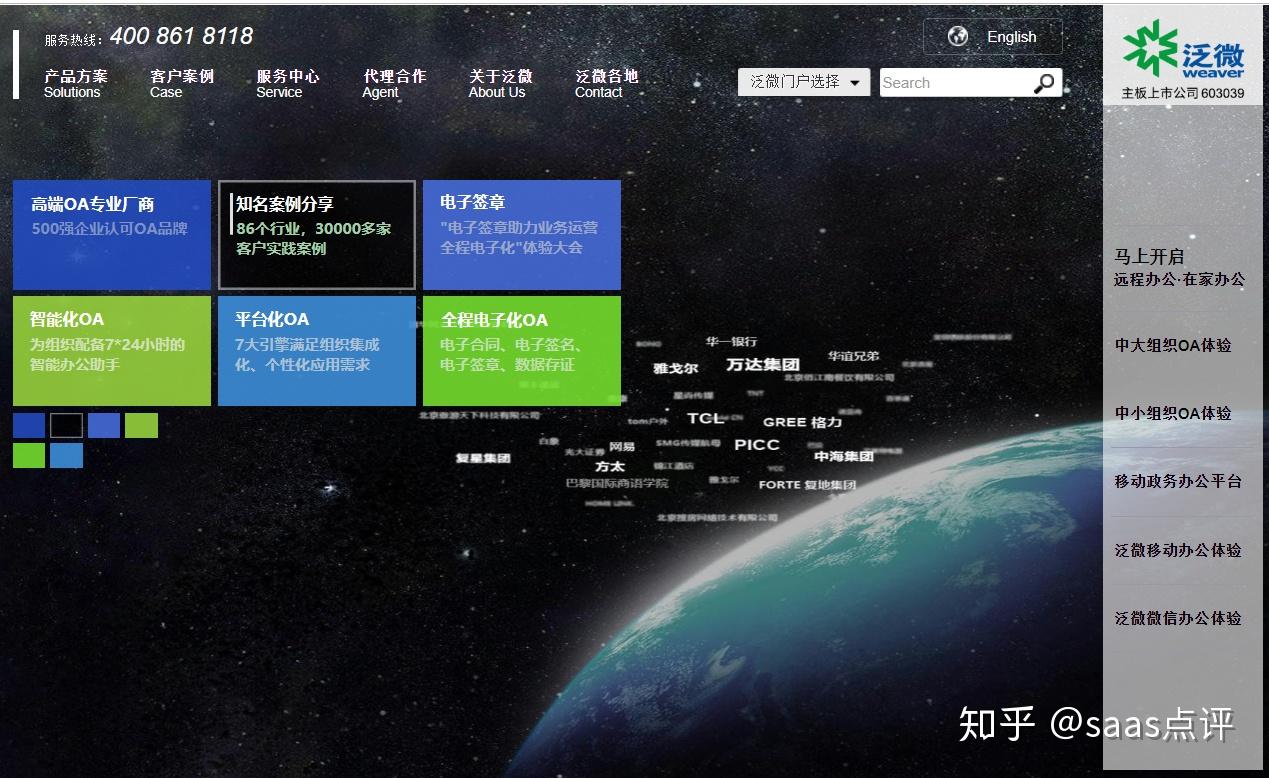Select the blue carousel indicator square

tap(28, 425)
